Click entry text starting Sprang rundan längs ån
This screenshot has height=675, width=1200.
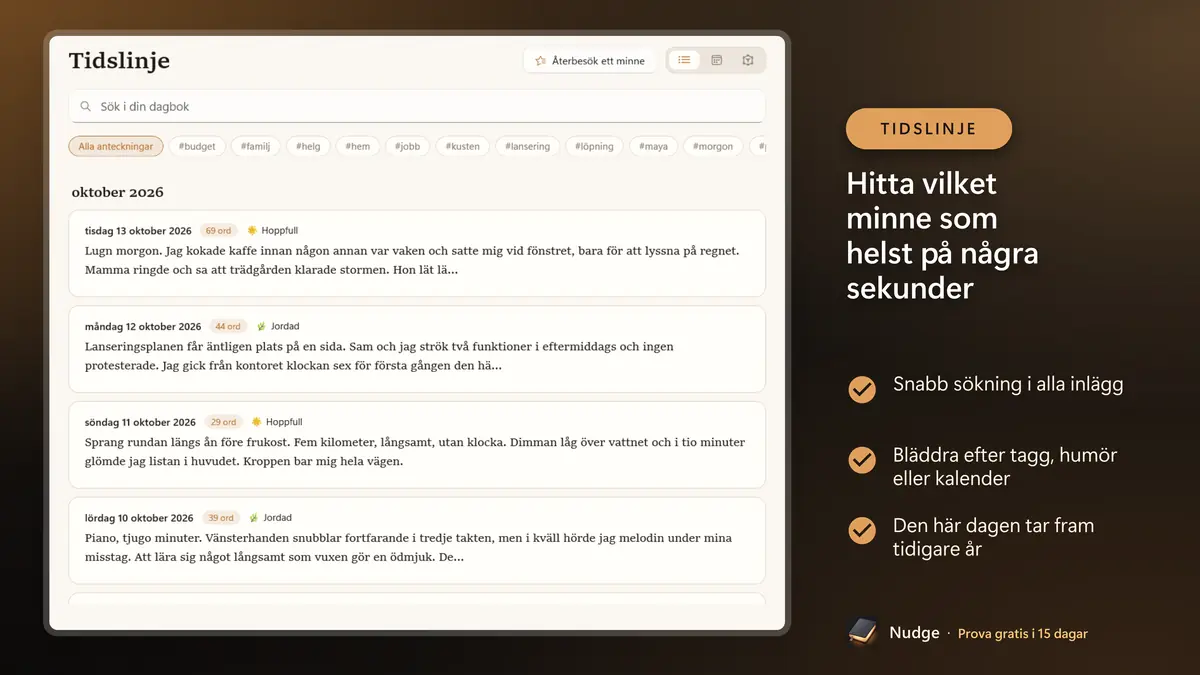coord(415,452)
